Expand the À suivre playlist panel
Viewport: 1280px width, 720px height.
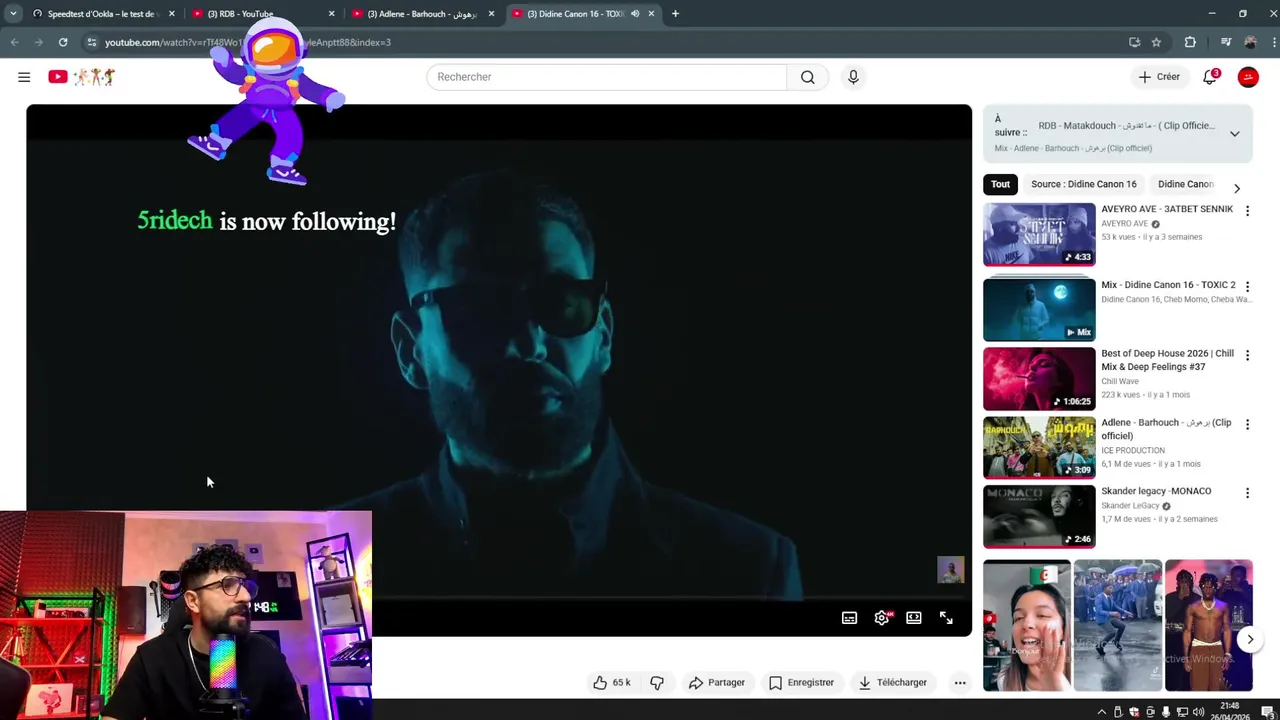coord(1234,134)
